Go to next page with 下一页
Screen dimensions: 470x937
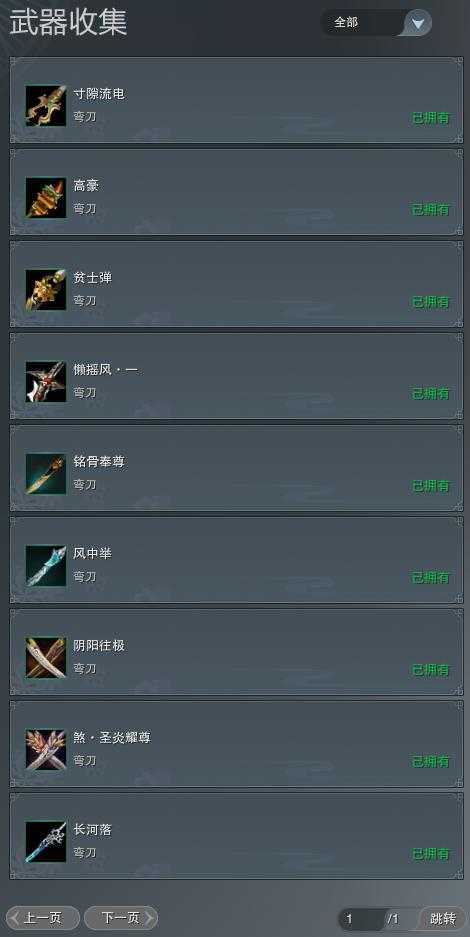[x=121, y=918]
